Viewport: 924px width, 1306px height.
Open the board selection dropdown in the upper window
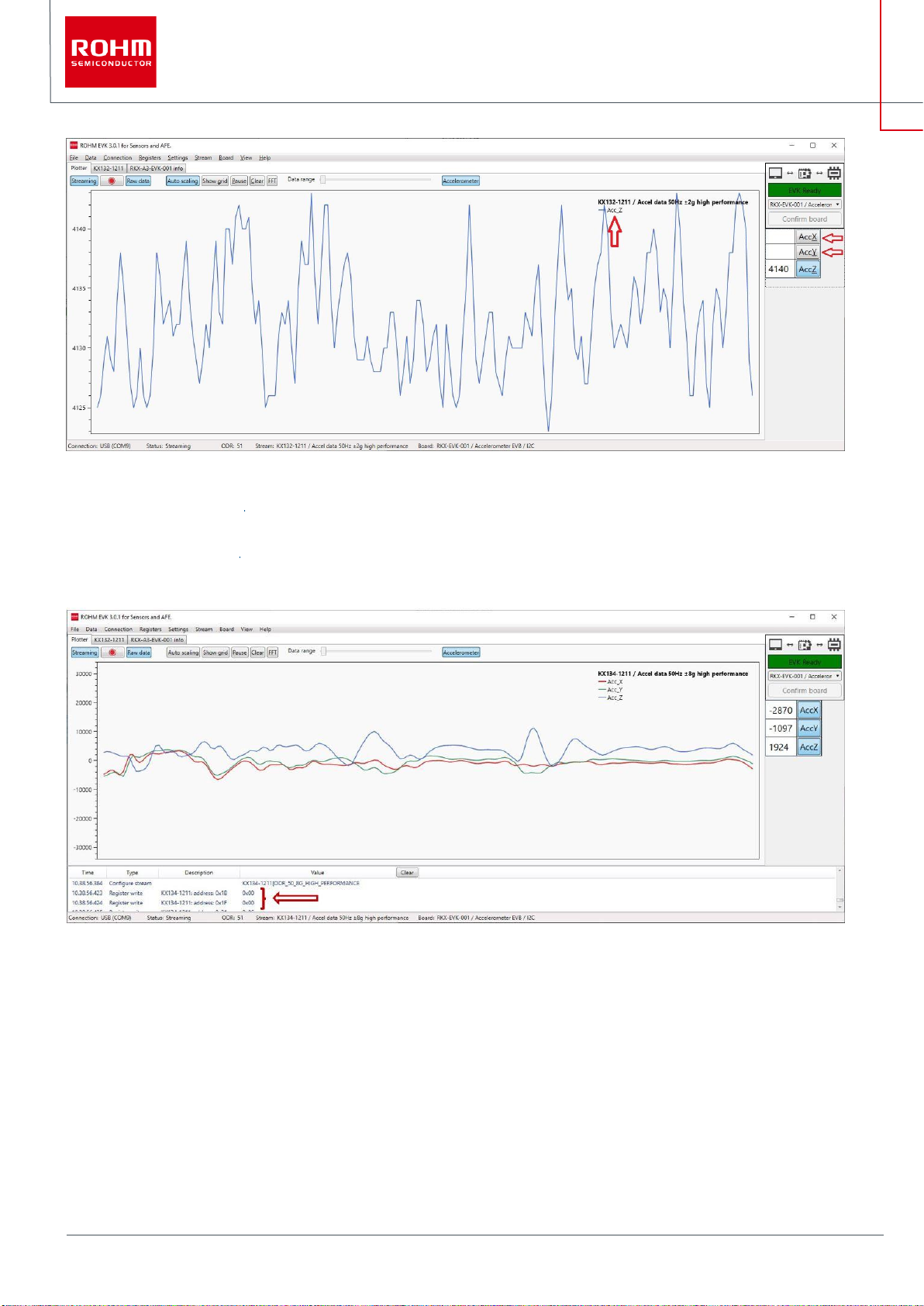(x=805, y=205)
